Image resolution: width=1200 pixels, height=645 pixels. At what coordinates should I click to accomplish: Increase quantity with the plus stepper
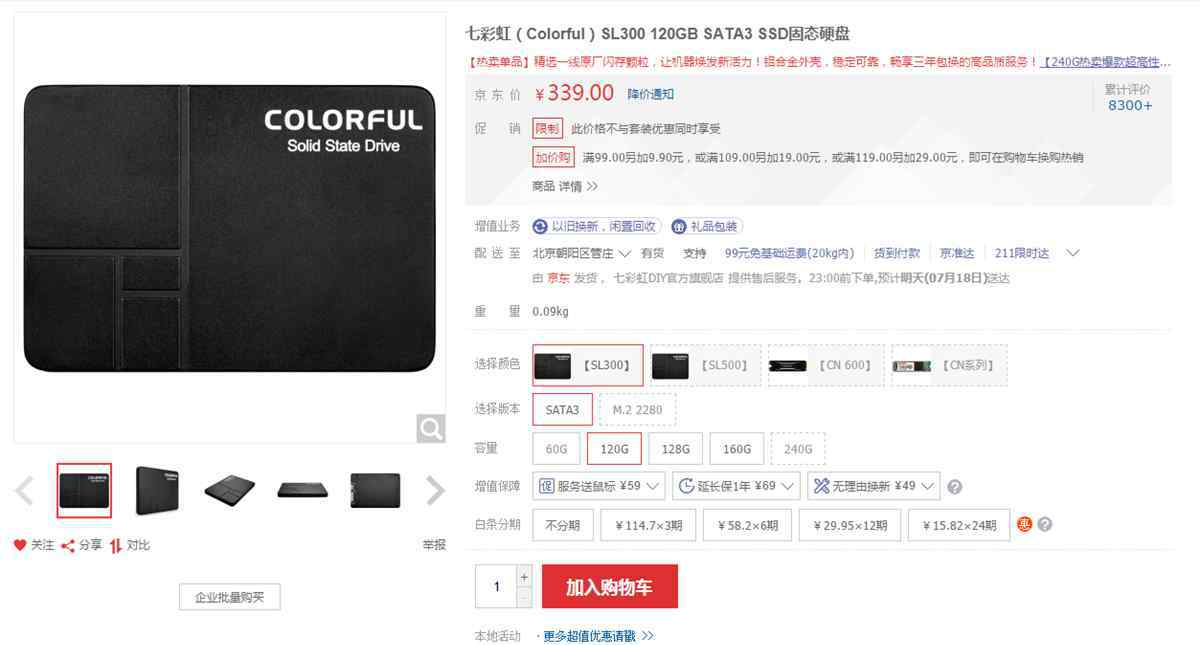524,577
